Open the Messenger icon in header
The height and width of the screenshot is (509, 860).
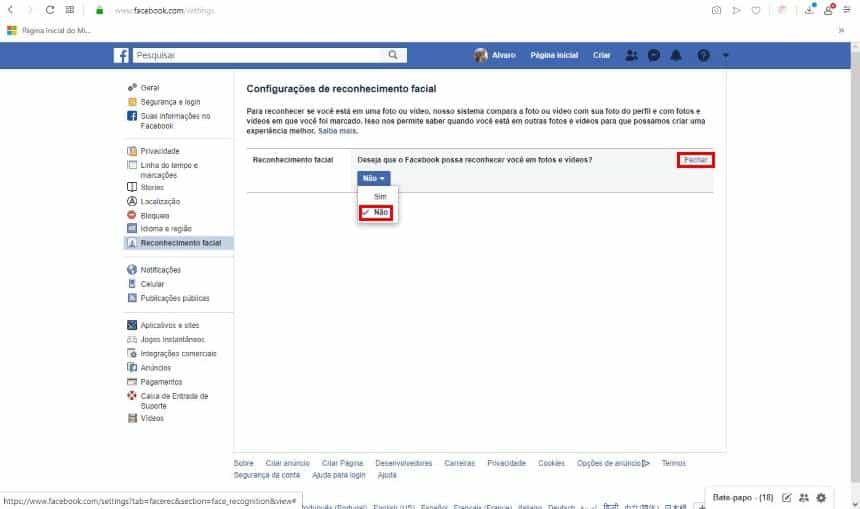tap(654, 55)
